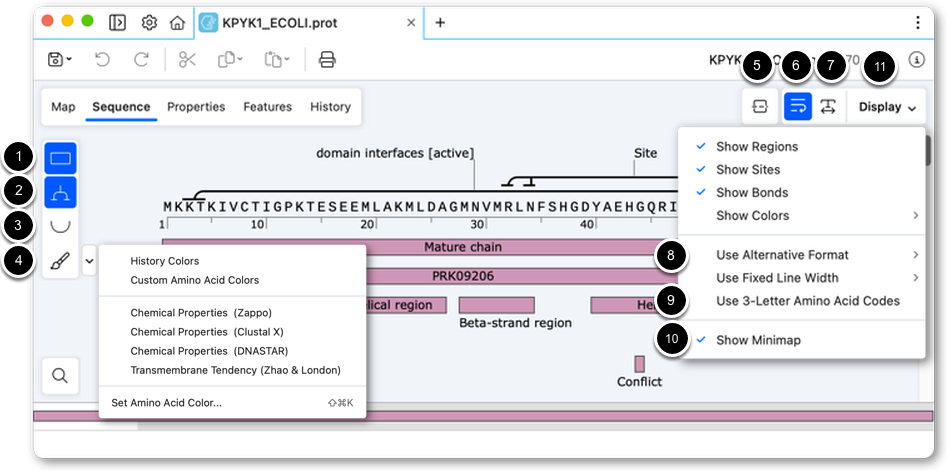Expand Use Alternative Format submenu
This screenshot has height=471, width=948.
[x=802, y=255]
